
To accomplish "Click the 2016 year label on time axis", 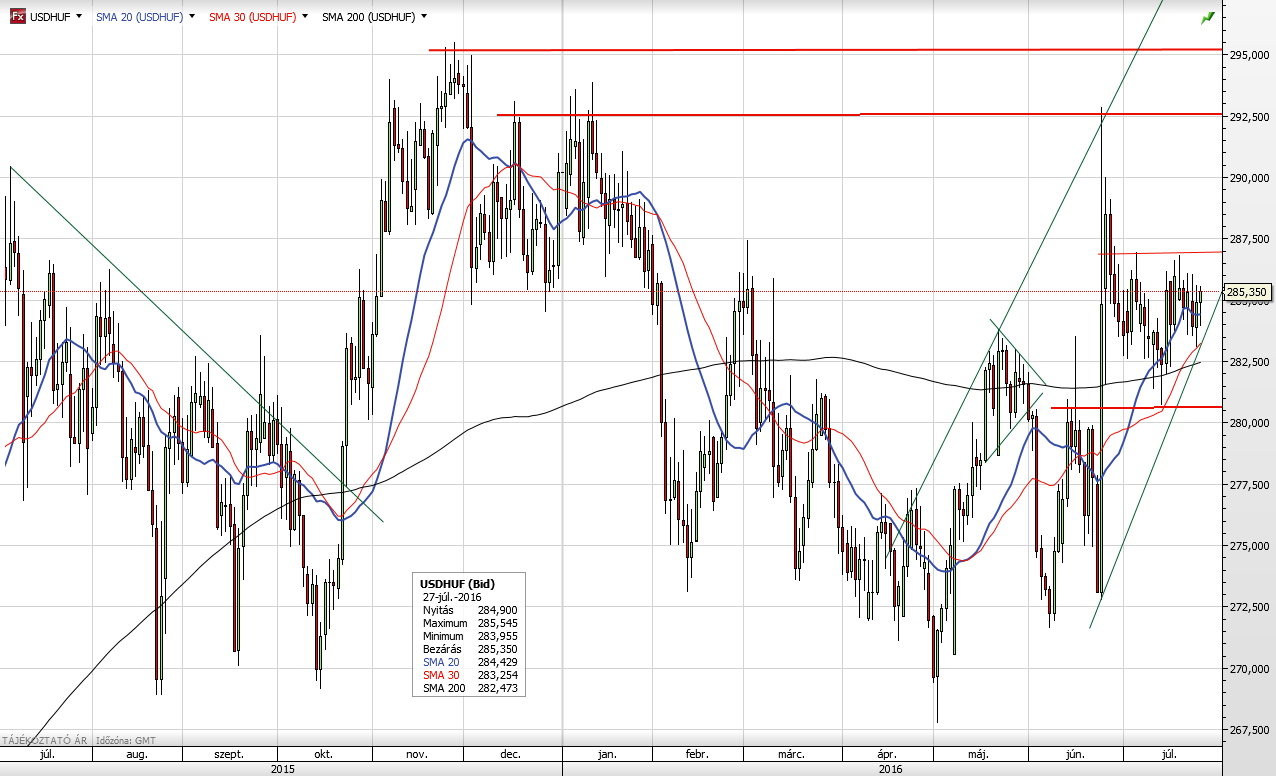I will coord(891,769).
